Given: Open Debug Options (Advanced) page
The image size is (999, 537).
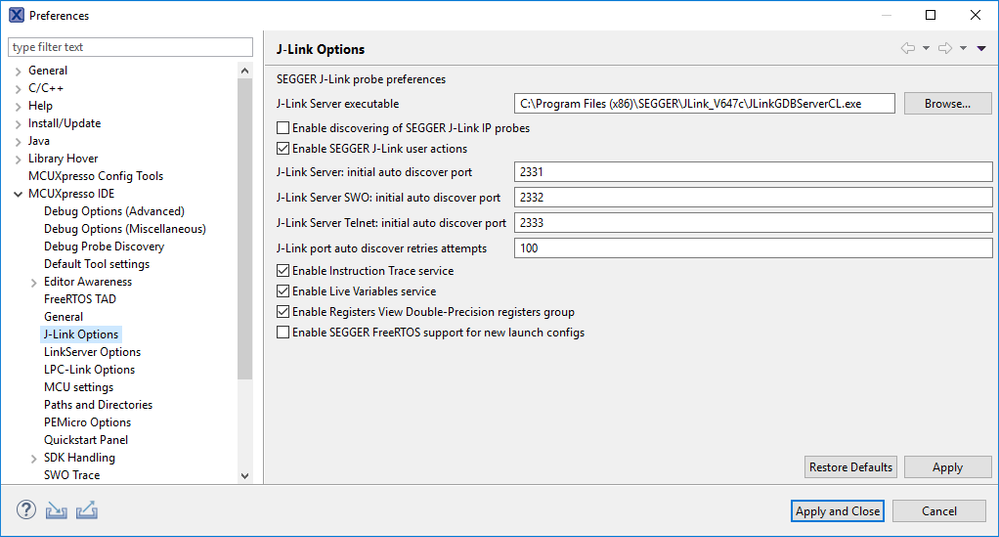Looking at the screenshot, I should click(114, 211).
